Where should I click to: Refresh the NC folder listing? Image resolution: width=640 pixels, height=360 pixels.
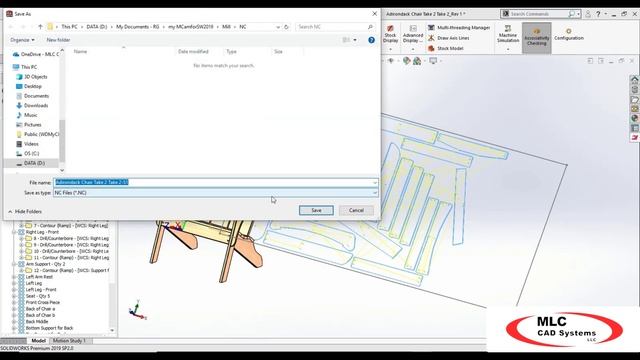286,27
